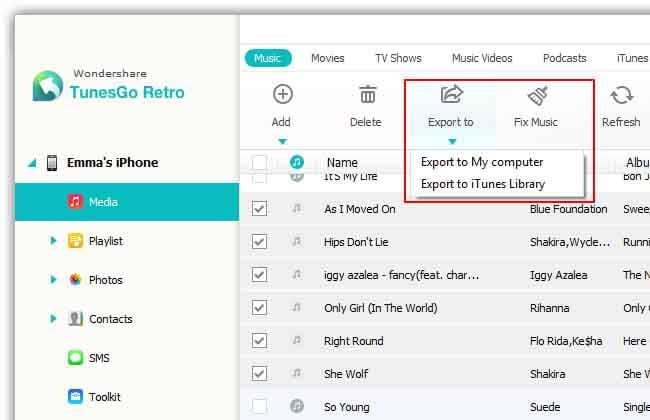Click the red Media music icon
650x420 pixels.
click(75, 202)
